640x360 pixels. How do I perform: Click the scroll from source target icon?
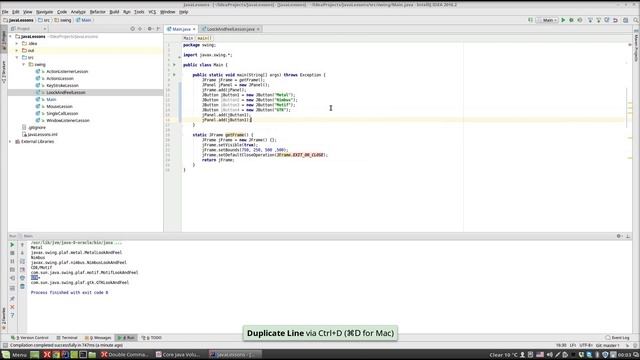click(132, 29)
